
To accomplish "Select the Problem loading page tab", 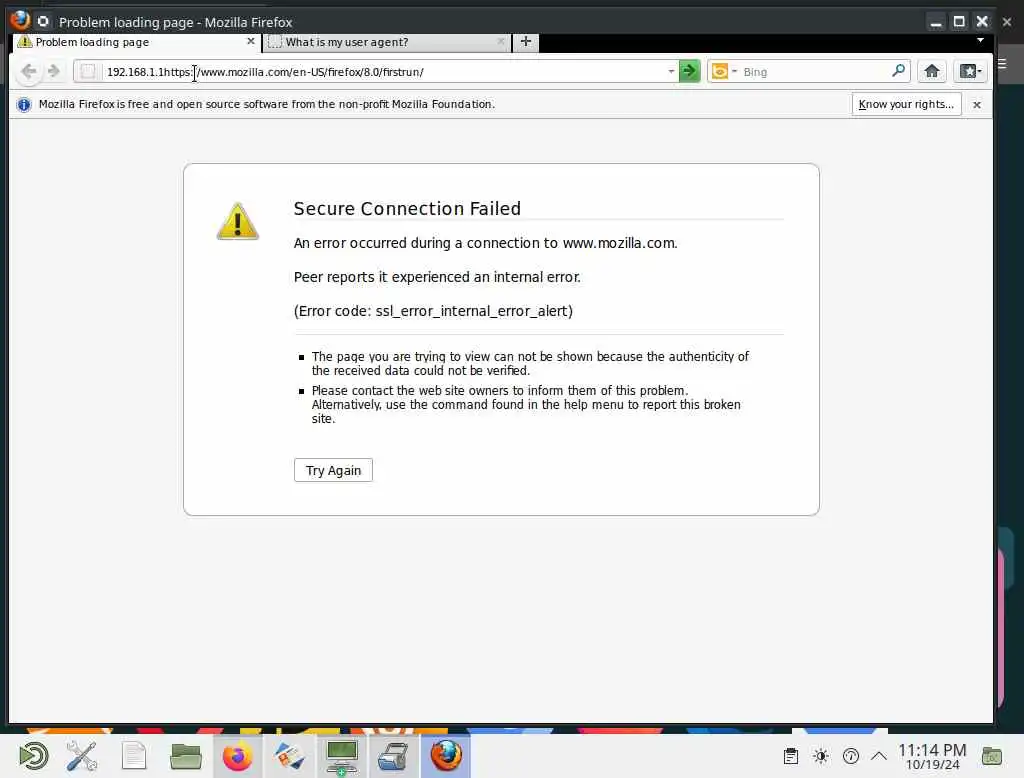I will click(x=137, y=42).
